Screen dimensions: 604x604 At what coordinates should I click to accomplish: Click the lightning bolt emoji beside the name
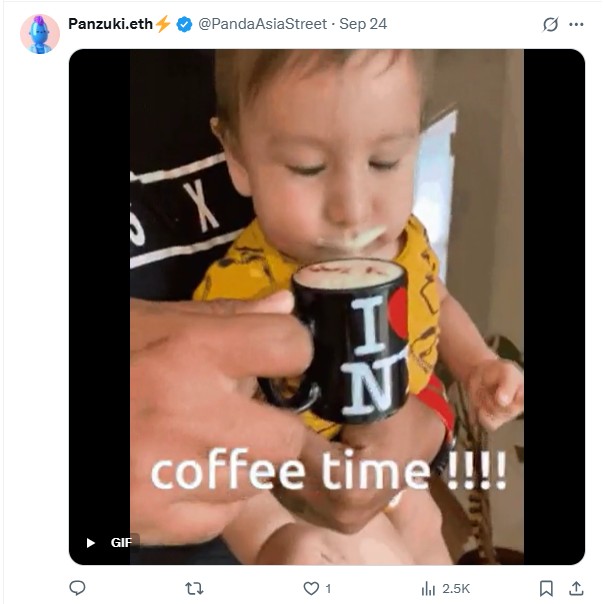[x=163, y=24]
